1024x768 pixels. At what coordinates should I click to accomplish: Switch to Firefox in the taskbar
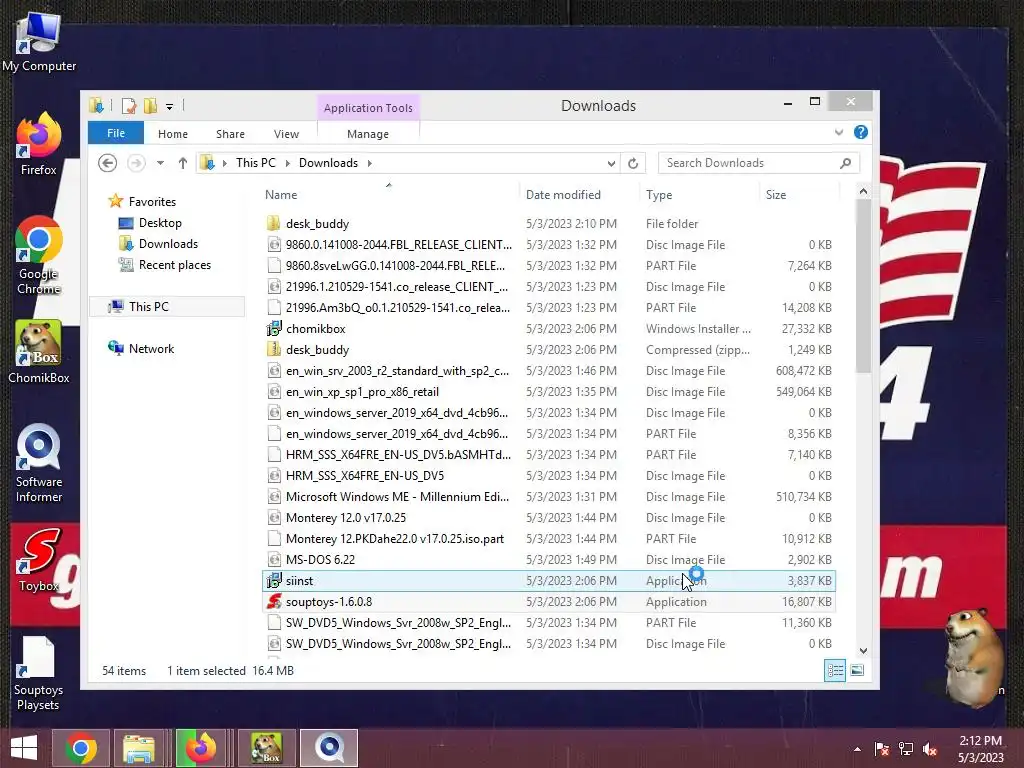(200, 748)
